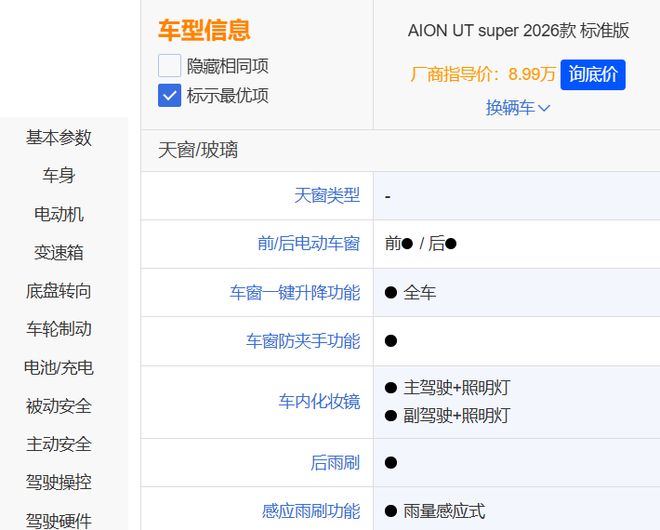Click the dot in 后雨刷 row
The height and width of the screenshot is (530, 660).
click(391, 463)
